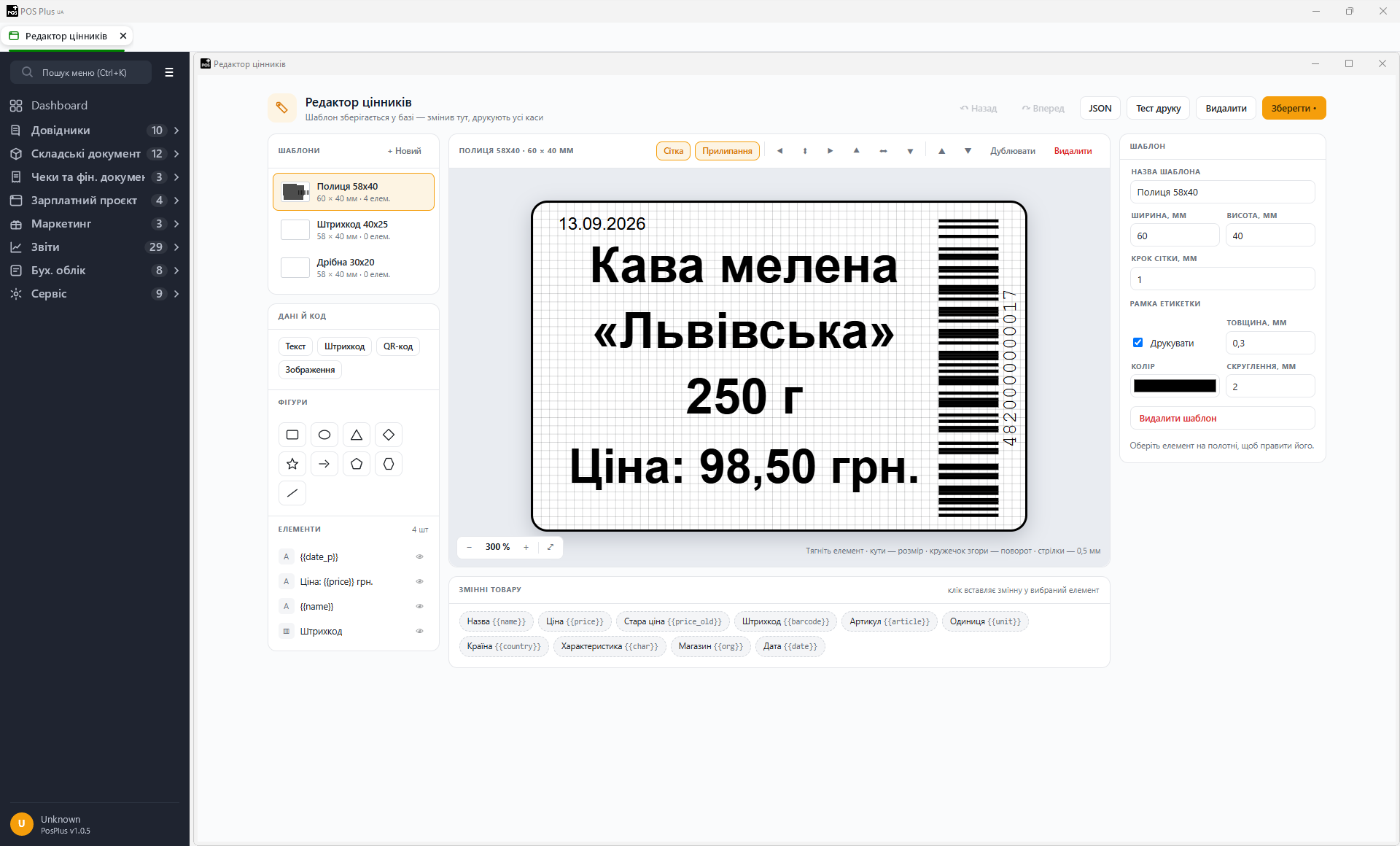Toggle the Прилипання snapping button
Image resolution: width=1400 pixels, height=846 pixels.
coord(727,151)
